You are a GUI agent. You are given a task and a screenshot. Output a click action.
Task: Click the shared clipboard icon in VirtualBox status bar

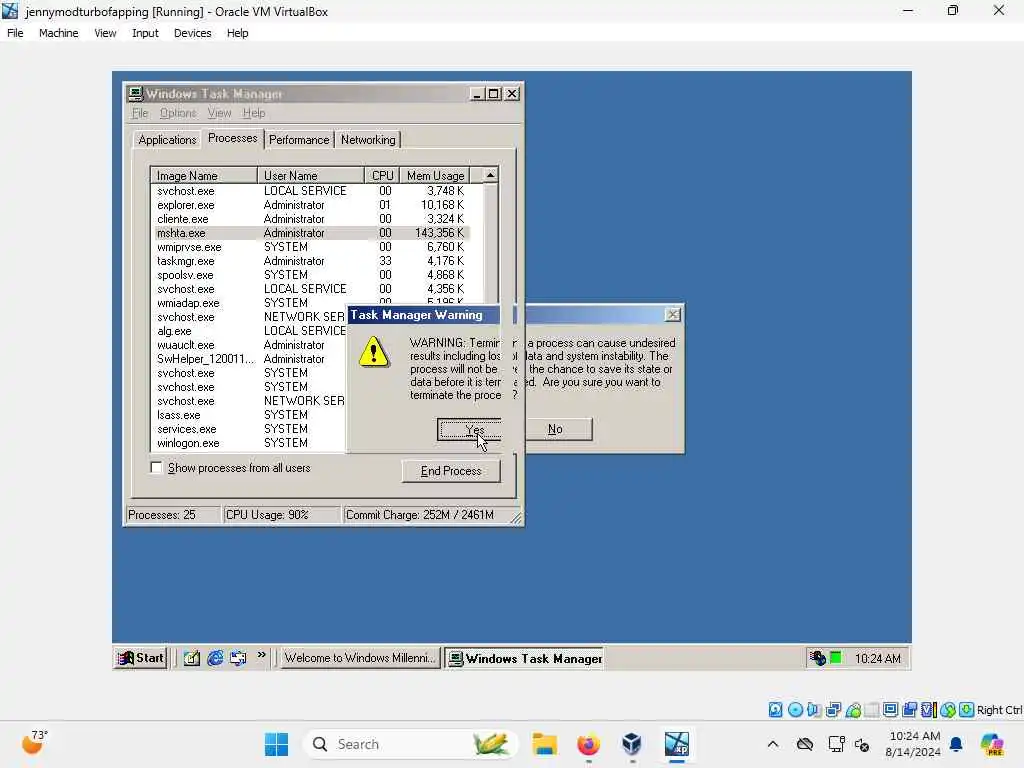click(x=909, y=710)
